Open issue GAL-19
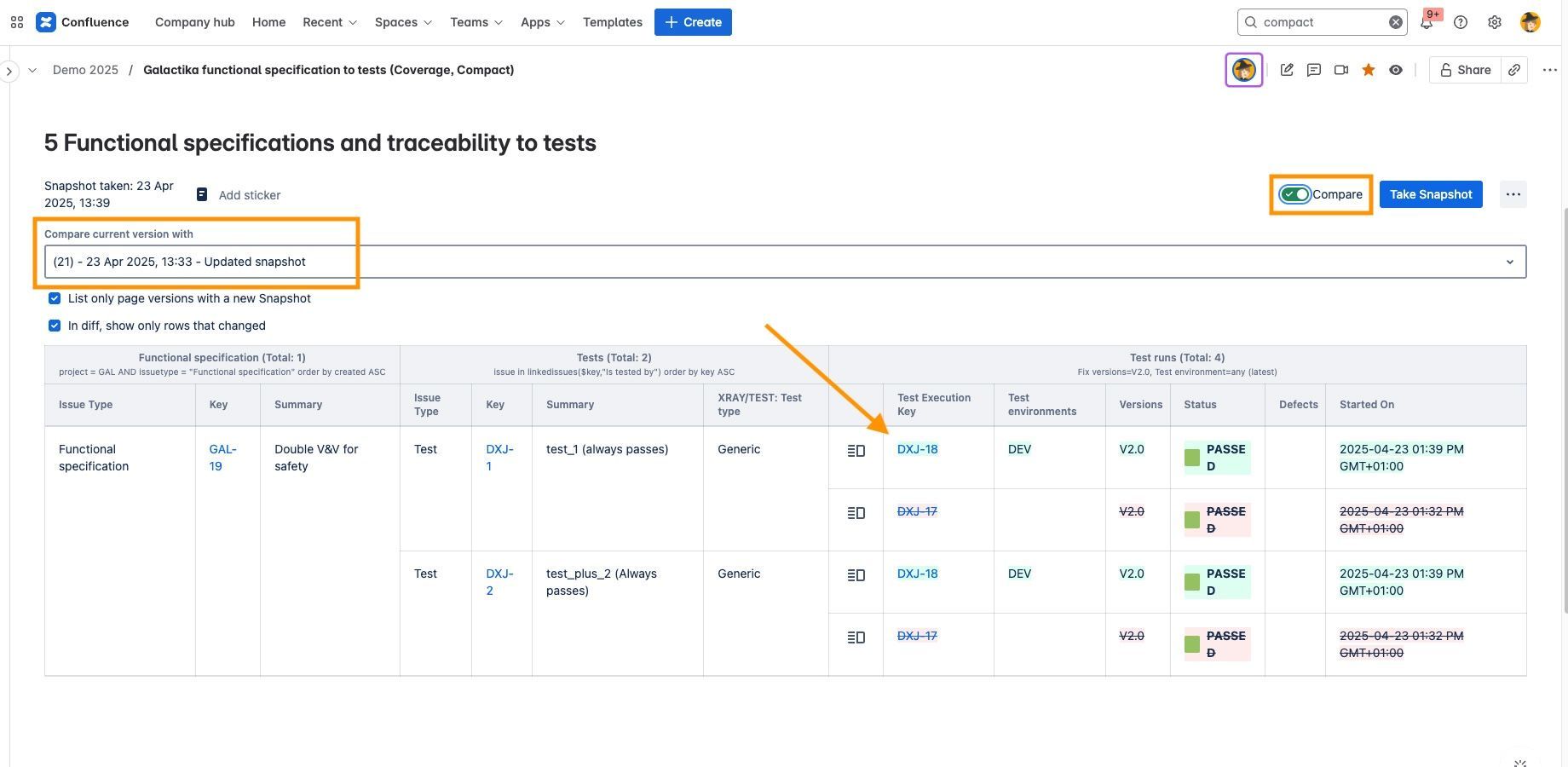 tap(222, 458)
